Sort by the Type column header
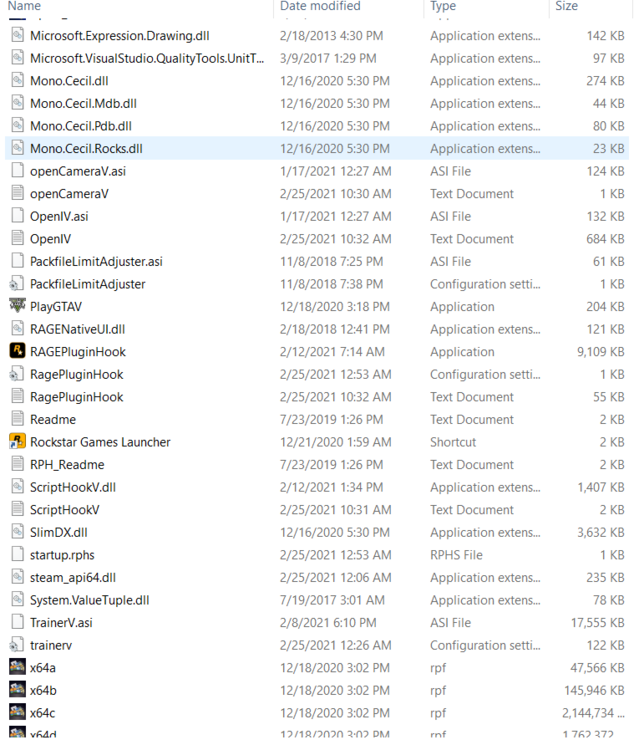639x750 pixels. [443, 6]
